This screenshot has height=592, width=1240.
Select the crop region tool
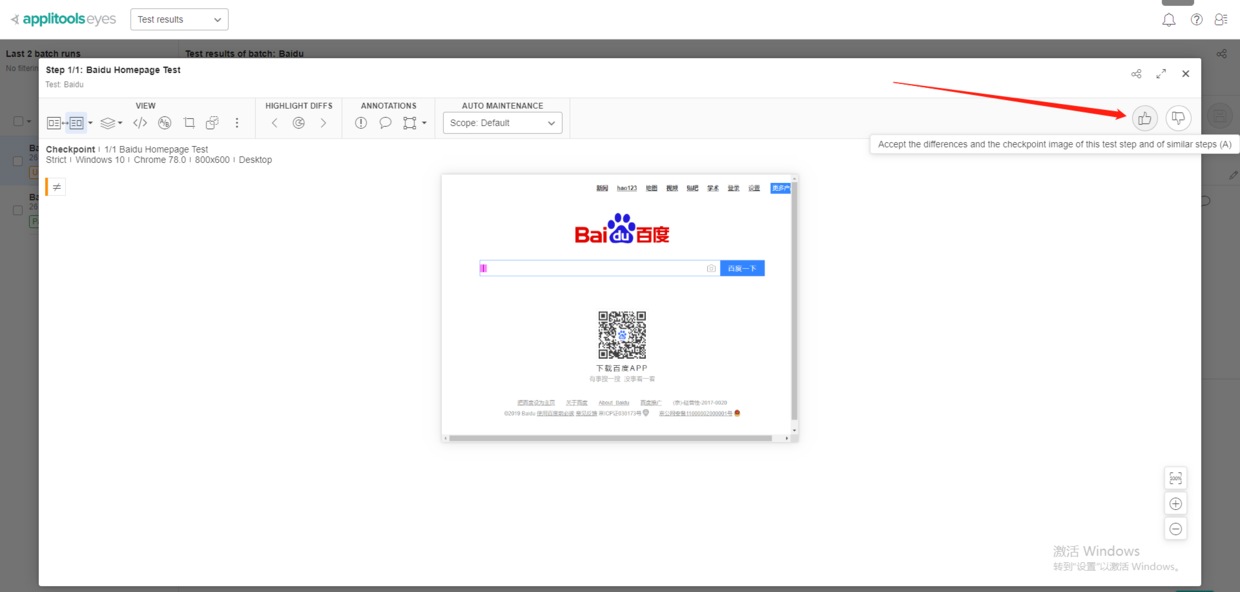click(x=189, y=123)
